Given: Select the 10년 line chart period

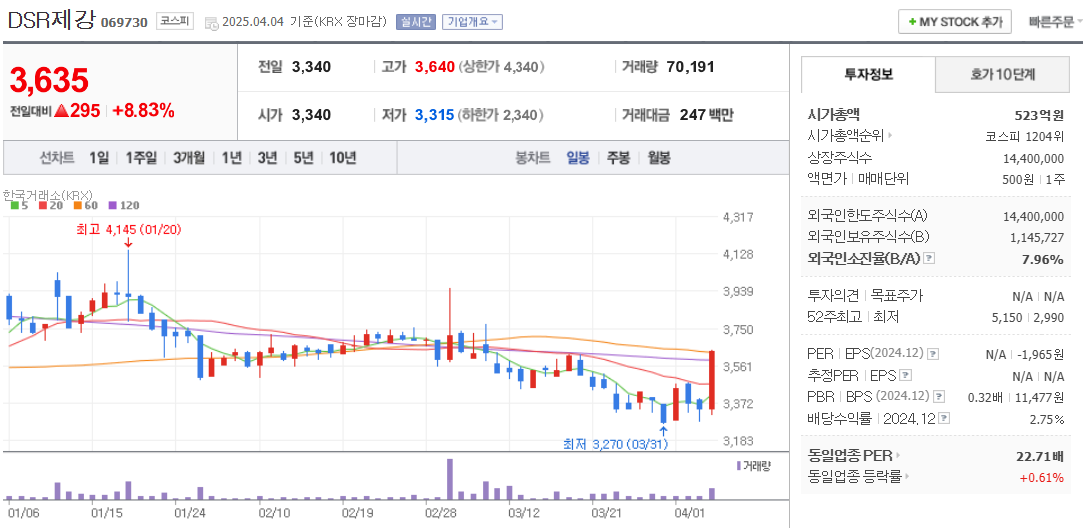Looking at the screenshot, I should tap(342, 158).
